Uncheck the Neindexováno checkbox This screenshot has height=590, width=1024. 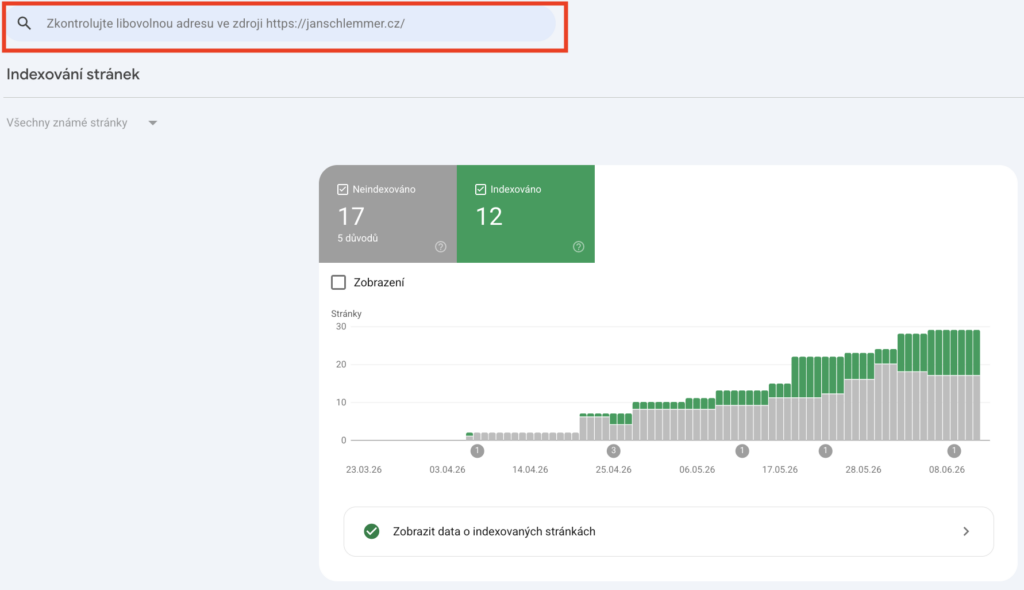[342, 189]
